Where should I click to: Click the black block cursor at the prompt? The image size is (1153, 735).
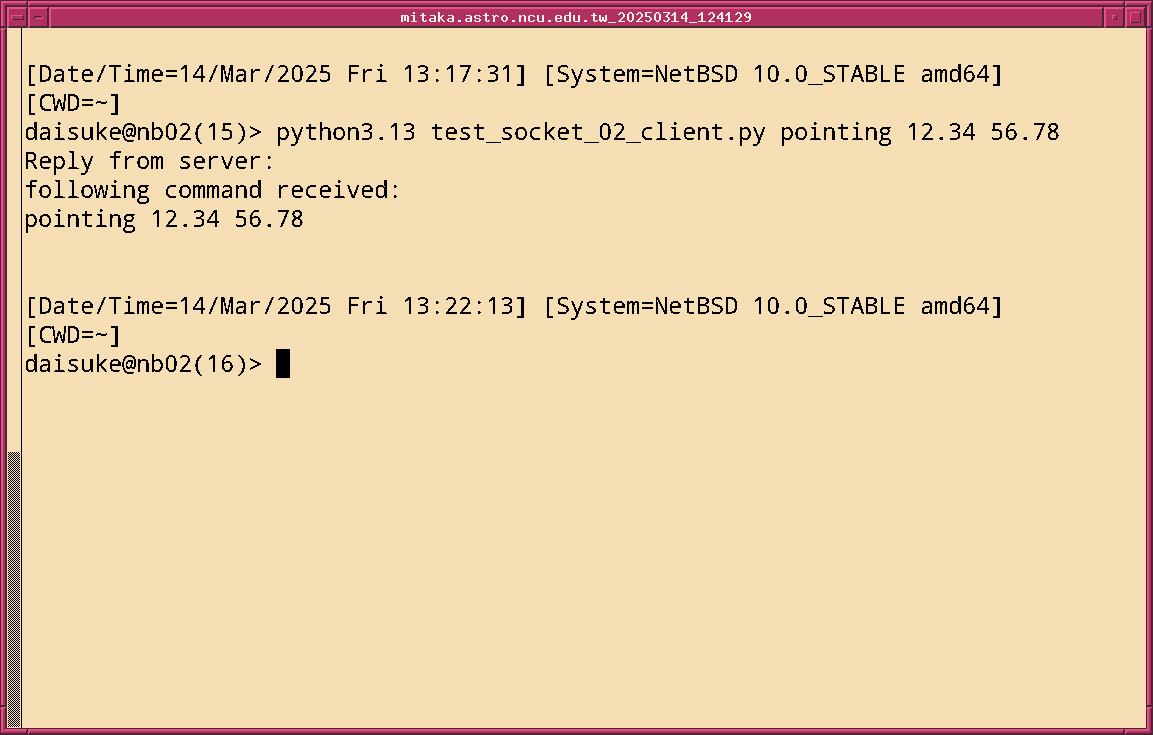pyautogui.click(x=283, y=364)
